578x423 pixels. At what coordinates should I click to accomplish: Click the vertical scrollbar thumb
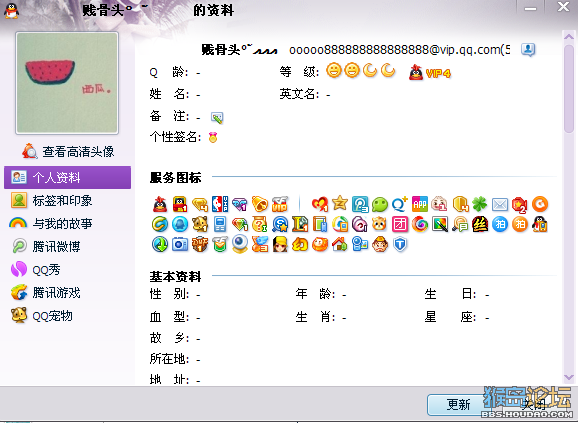point(569,88)
